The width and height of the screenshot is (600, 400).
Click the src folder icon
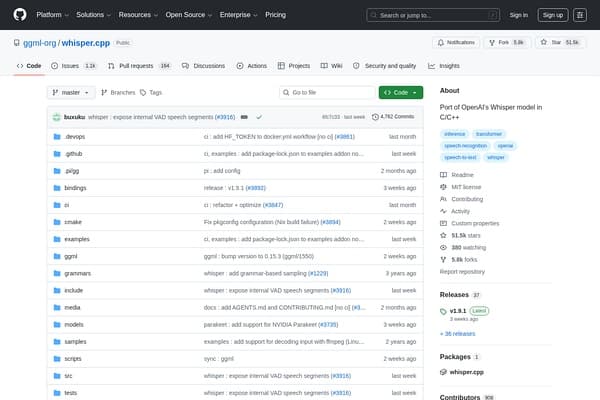[57, 376]
